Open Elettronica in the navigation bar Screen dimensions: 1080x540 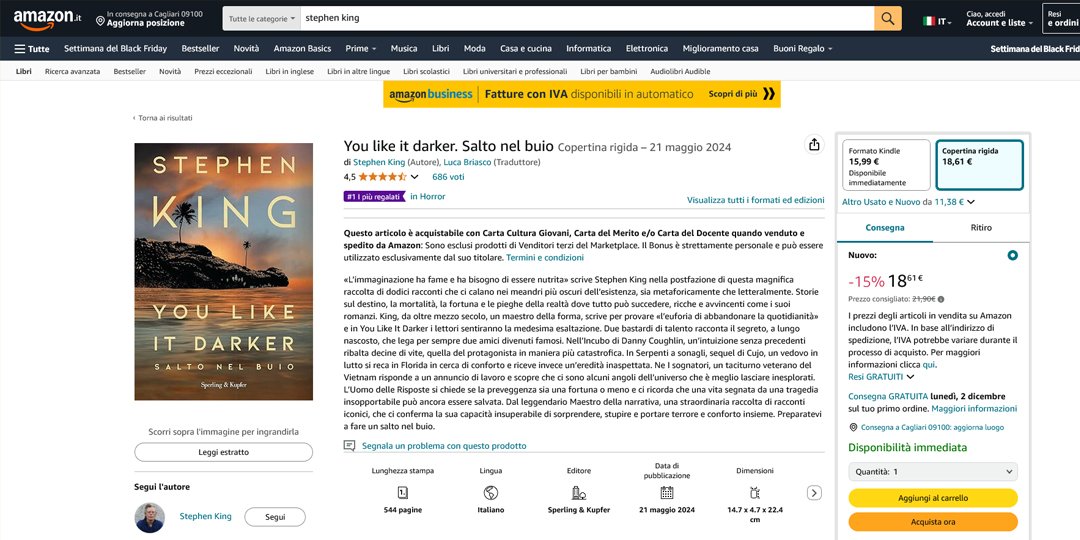tap(647, 49)
